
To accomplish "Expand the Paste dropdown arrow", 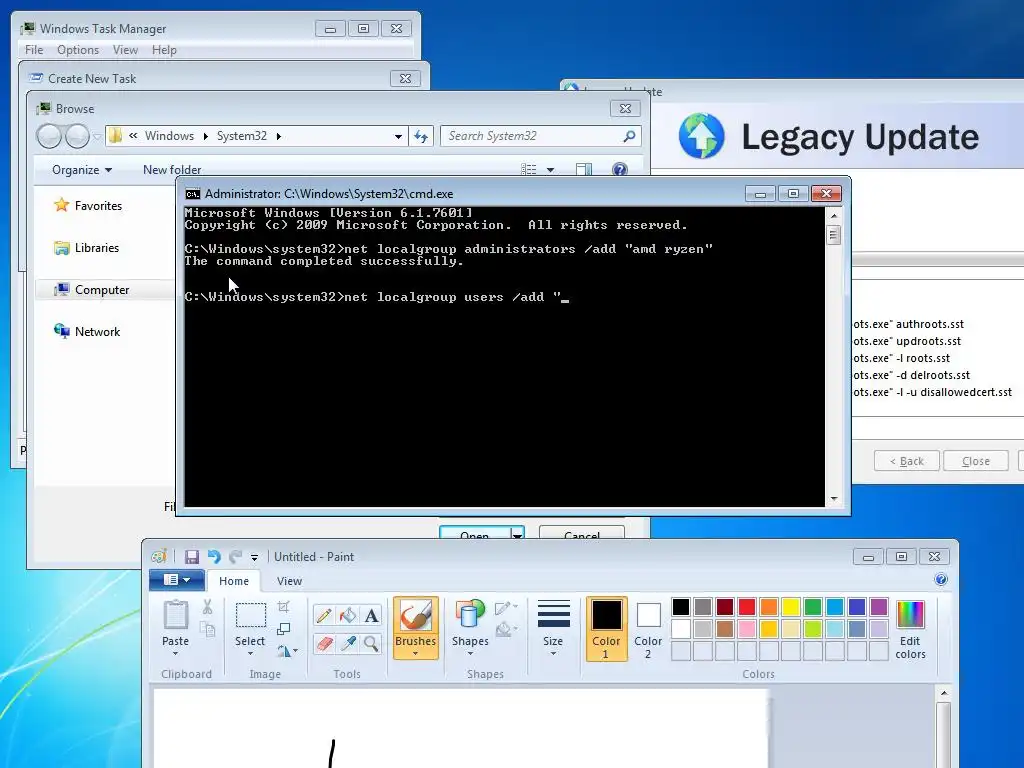I will (x=175, y=654).
